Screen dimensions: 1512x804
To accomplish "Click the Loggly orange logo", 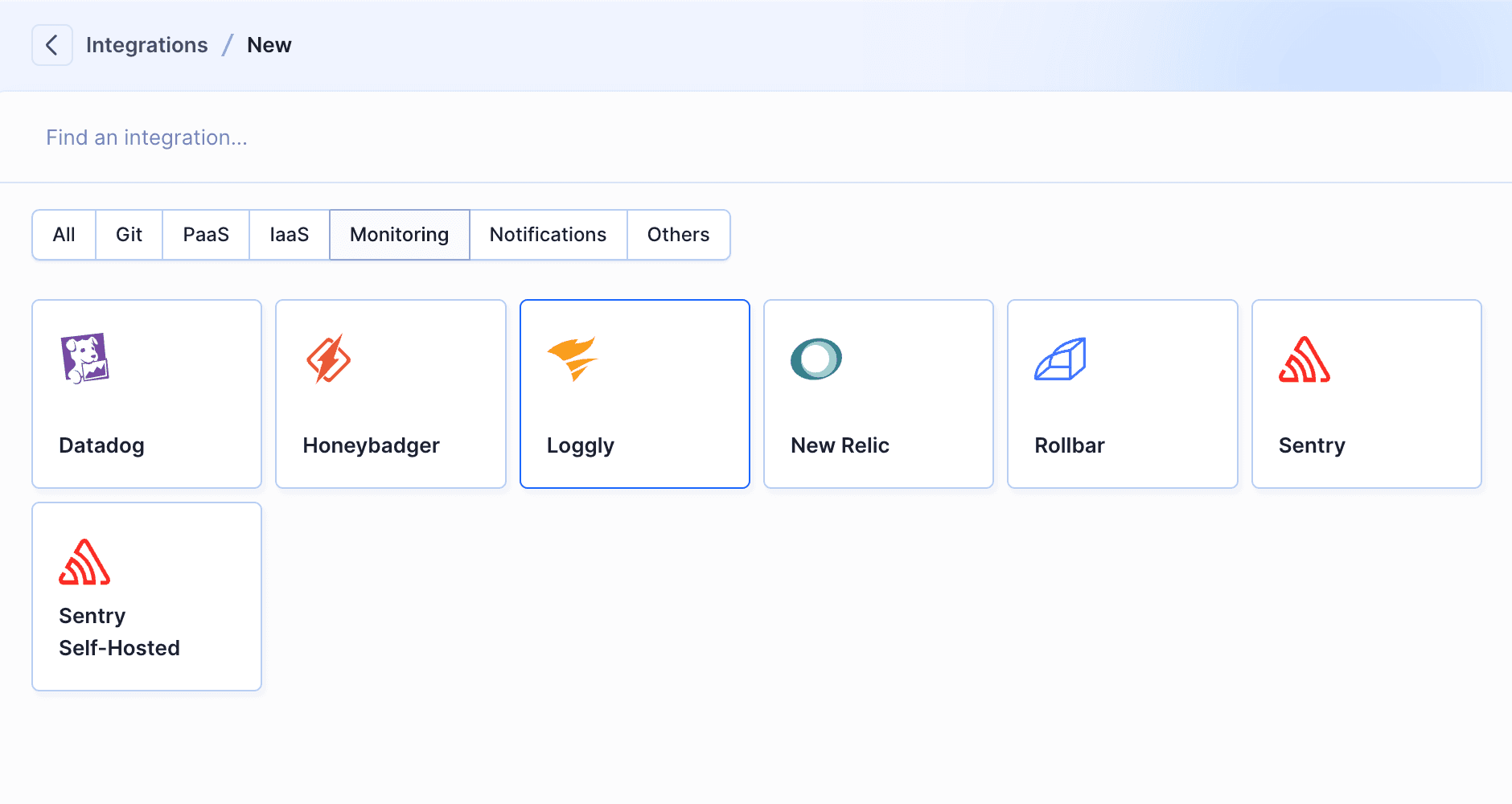I will pyautogui.click(x=573, y=359).
